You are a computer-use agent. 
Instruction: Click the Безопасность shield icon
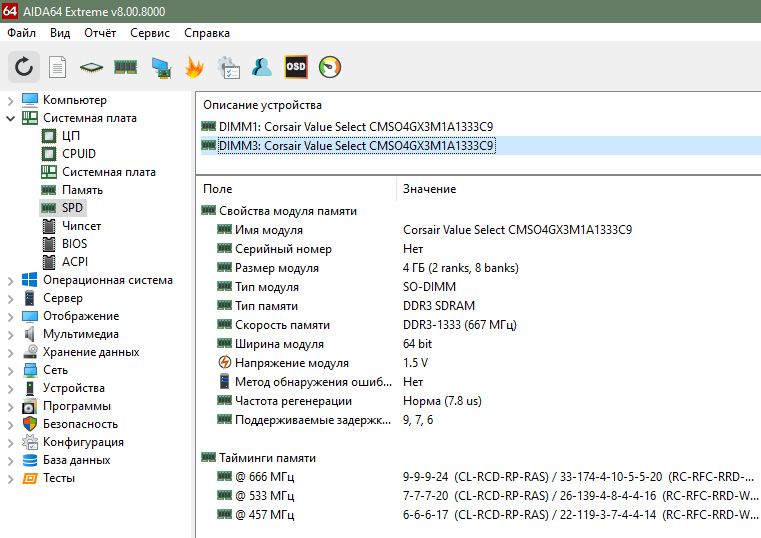click(30, 424)
